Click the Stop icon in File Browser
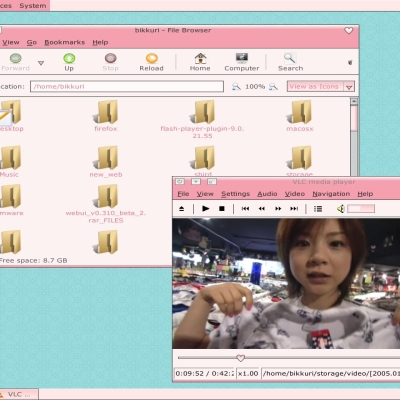This screenshot has width=400, height=400. pos(110,59)
